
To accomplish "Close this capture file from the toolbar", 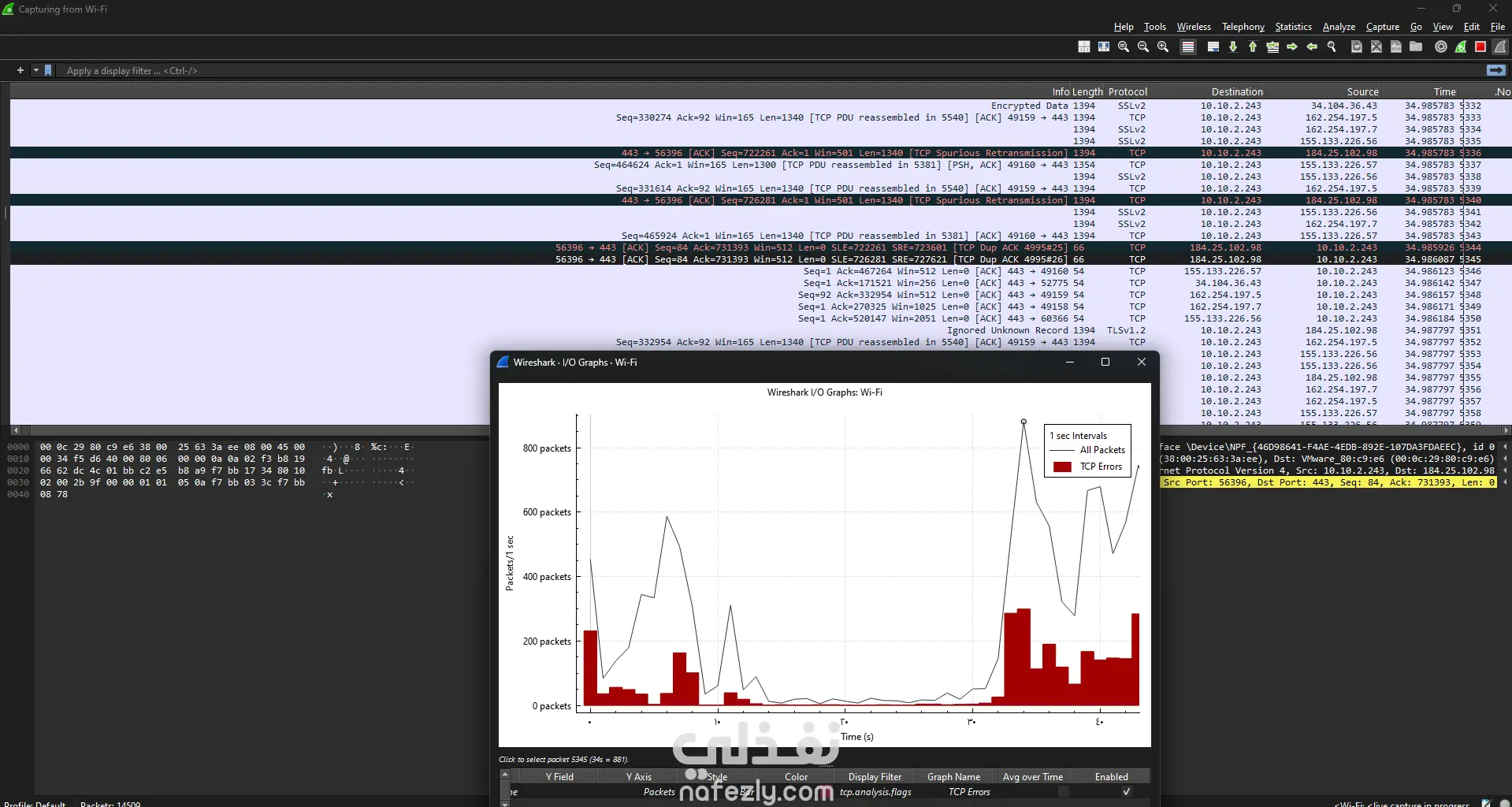I will tap(1376, 46).
